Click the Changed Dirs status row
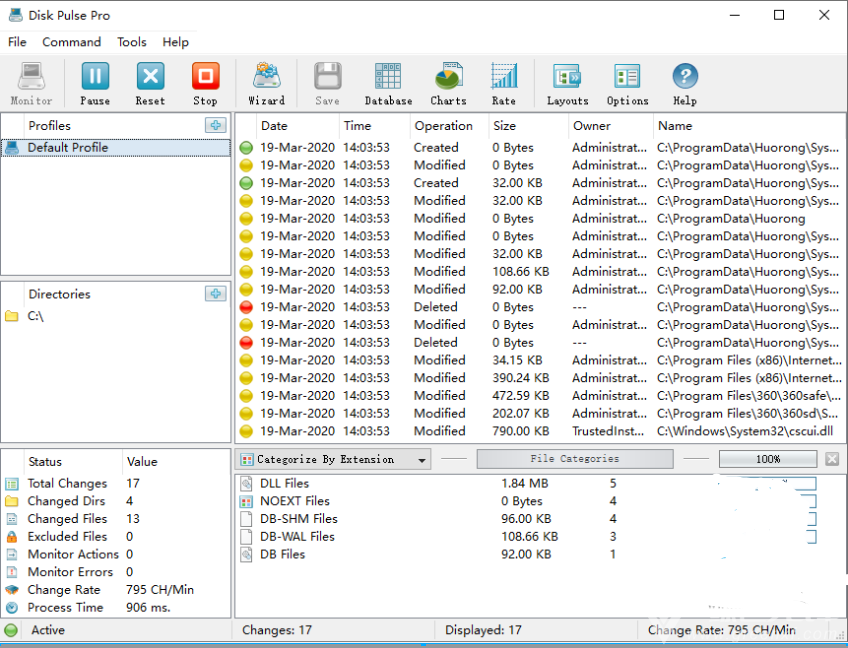 (116, 501)
